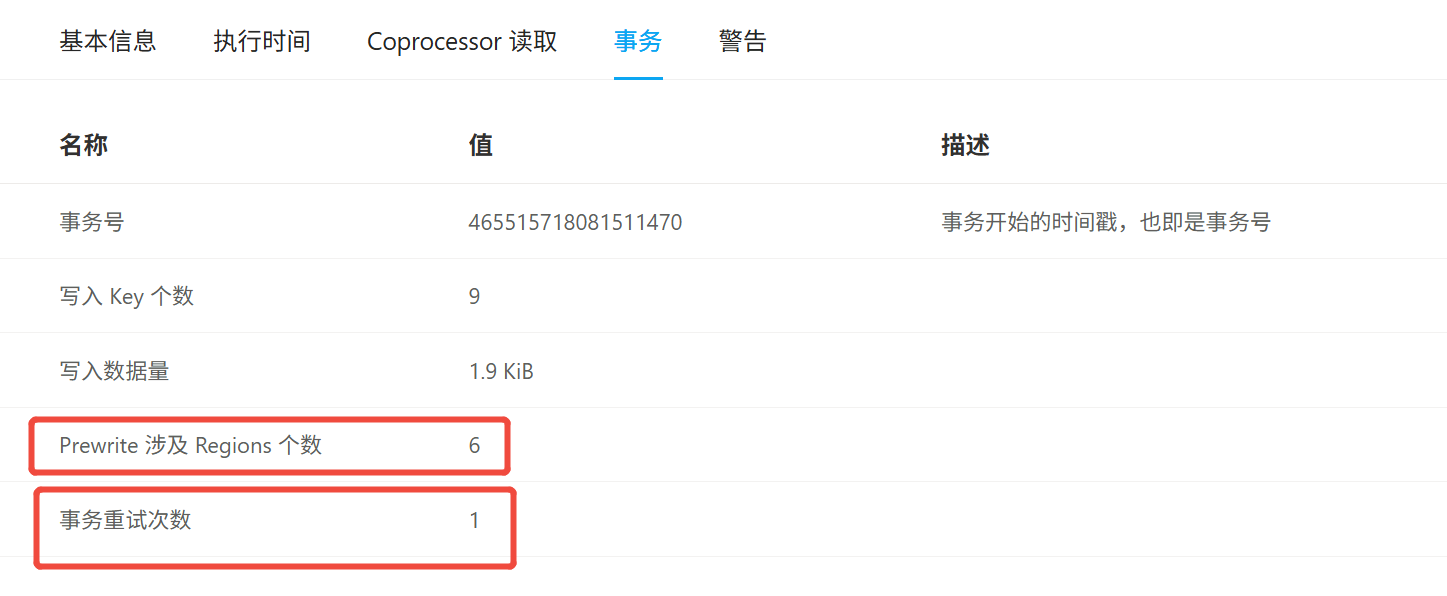Open the 基本信息 tab
Viewport: 1447px width, 596px height.
click(x=108, y=41)
